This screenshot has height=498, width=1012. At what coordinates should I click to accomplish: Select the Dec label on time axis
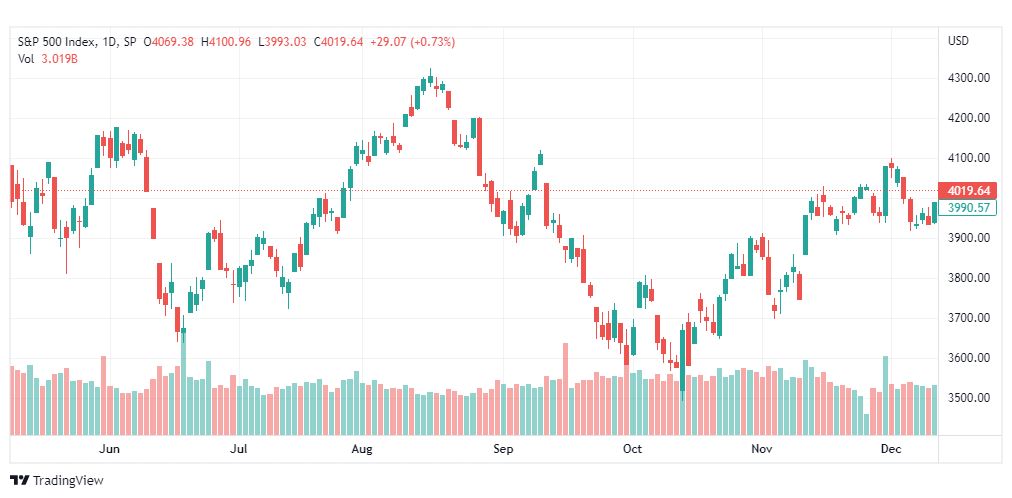click(891, 449)
